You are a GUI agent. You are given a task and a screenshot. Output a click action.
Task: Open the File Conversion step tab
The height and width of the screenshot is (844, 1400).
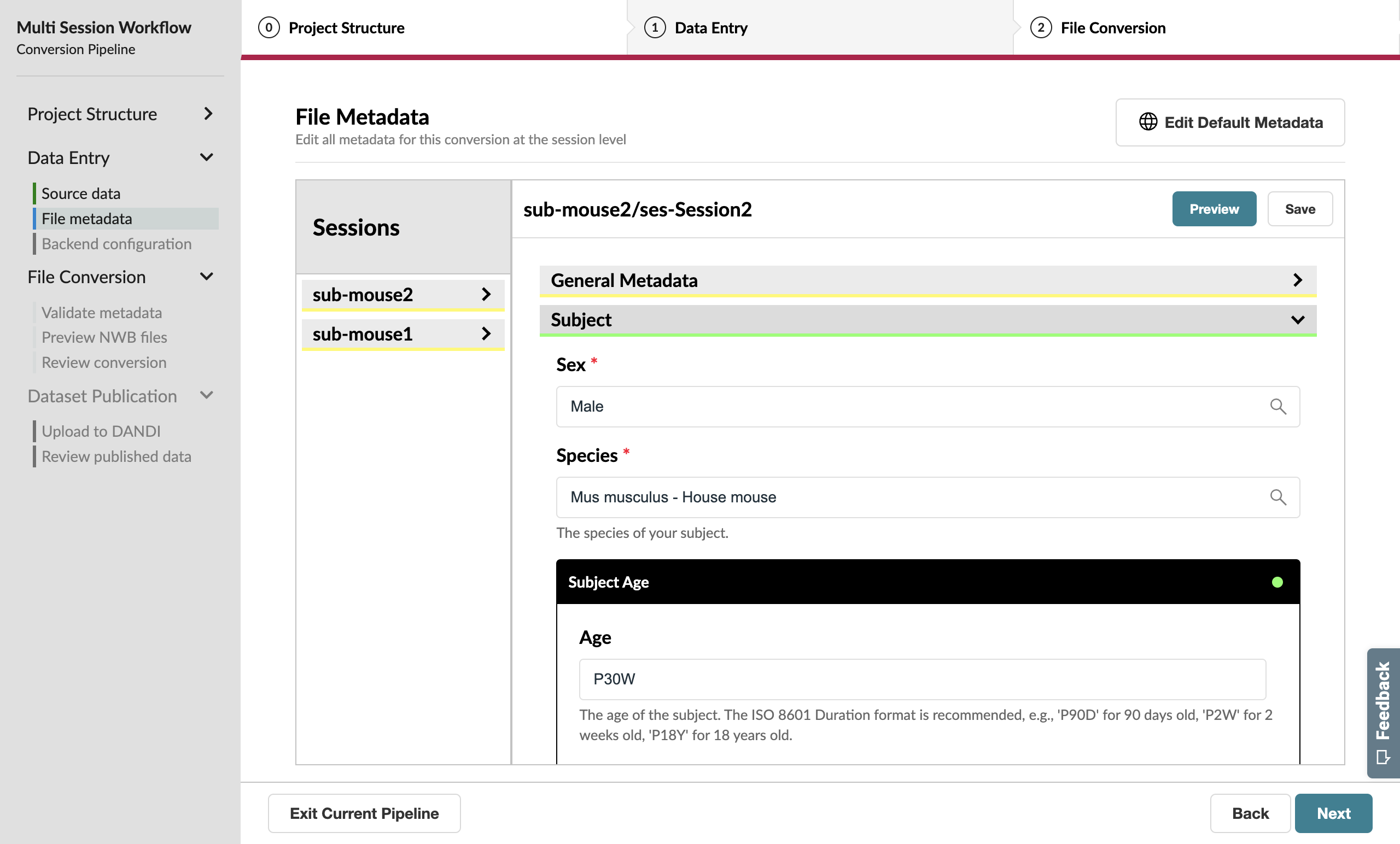pos(1206,27)
